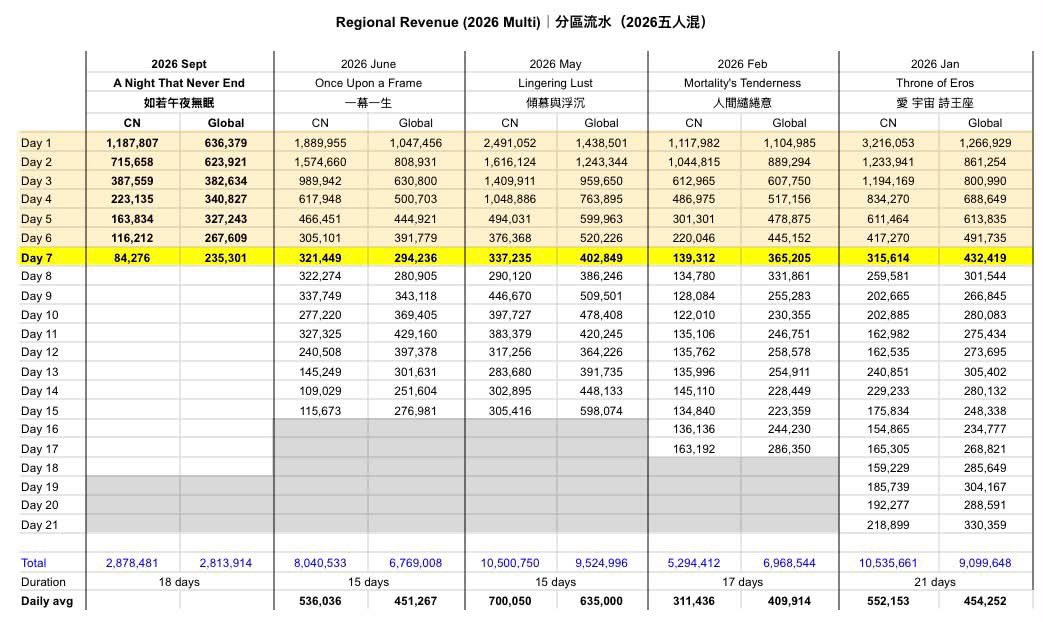Click the title "Regional Revenue (2026 Multi)"
This screenshot has width=1043, height=622.
pos(438,22)
